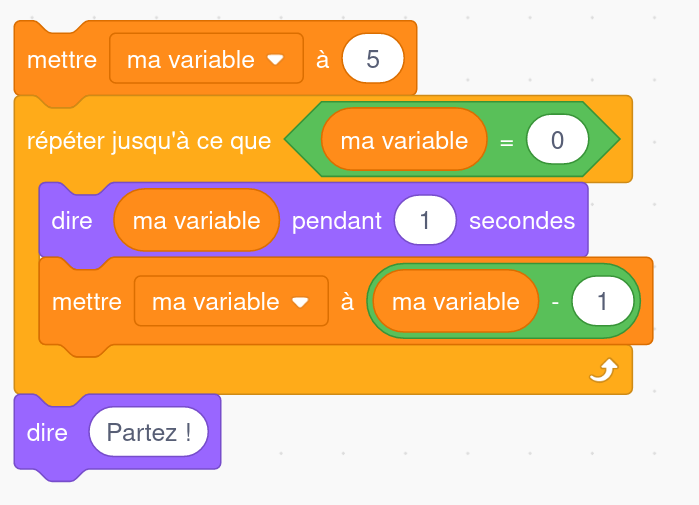Viewport: 699px width, 505px height.
Task: Click the dropdown arrow next to 'ma variable' in the top block
Action: coord(275,59)
